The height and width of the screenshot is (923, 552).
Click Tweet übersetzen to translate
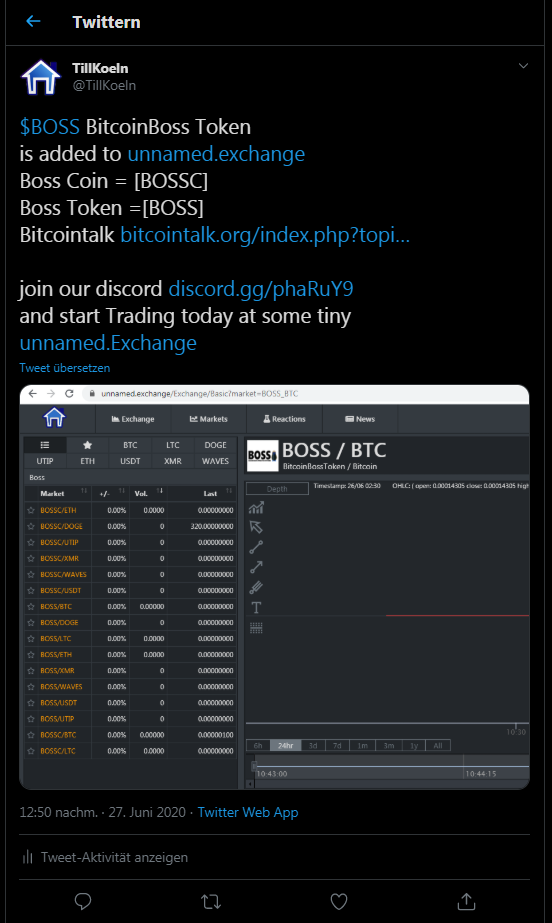(65, 368)
